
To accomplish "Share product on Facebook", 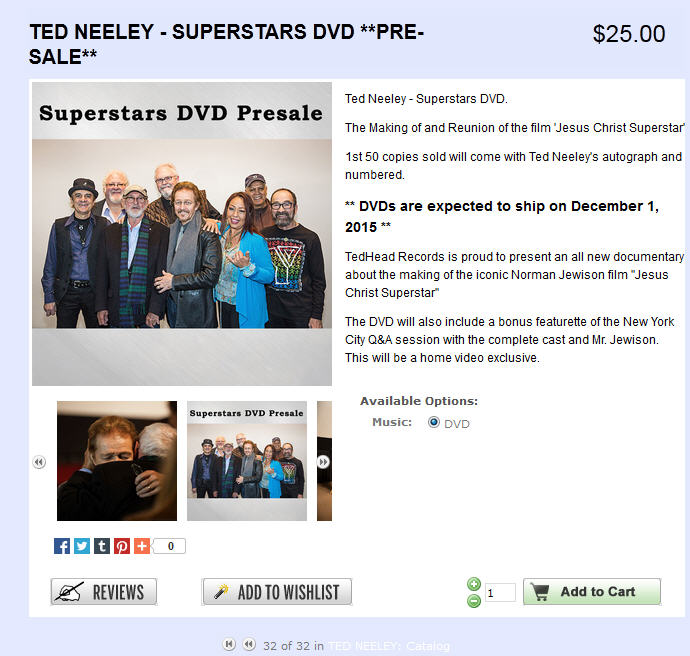I will pos(62,546).
